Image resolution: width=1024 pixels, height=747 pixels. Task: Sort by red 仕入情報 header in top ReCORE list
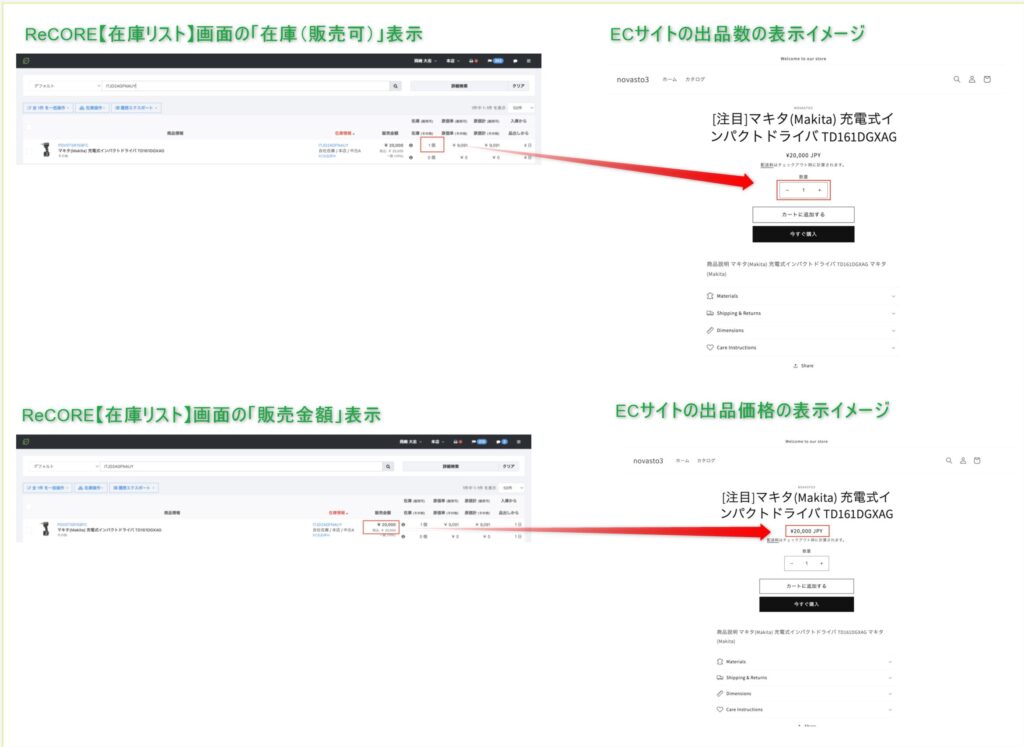344,133
